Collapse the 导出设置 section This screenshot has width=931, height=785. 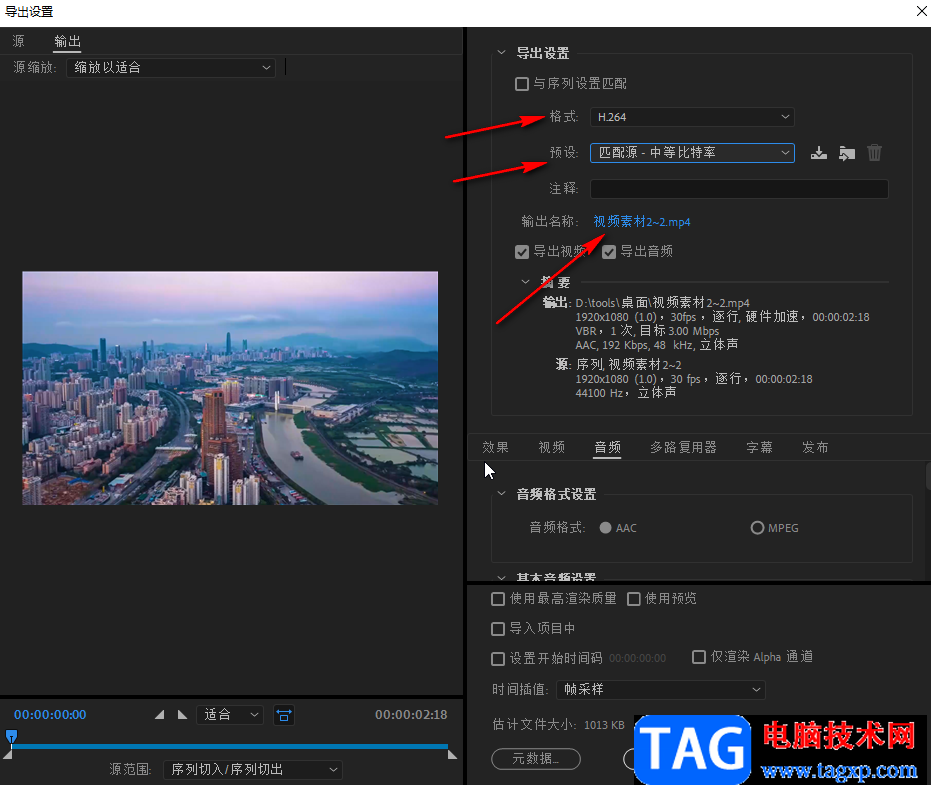point(502,53)
